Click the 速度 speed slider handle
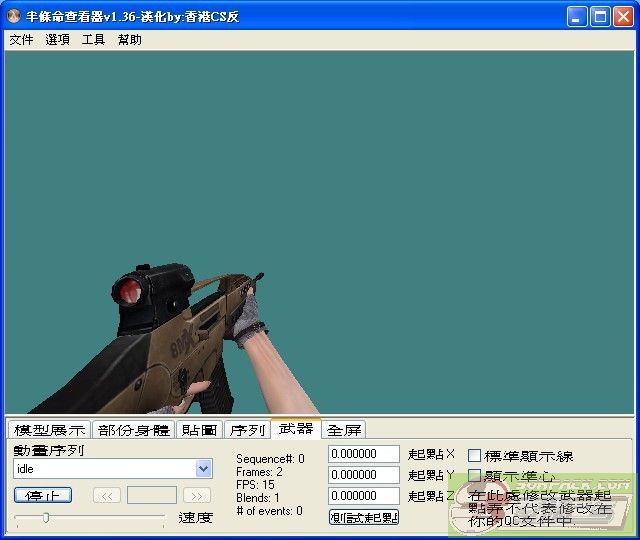This screenshot has width=640, height=540. (x=46, y=518)
